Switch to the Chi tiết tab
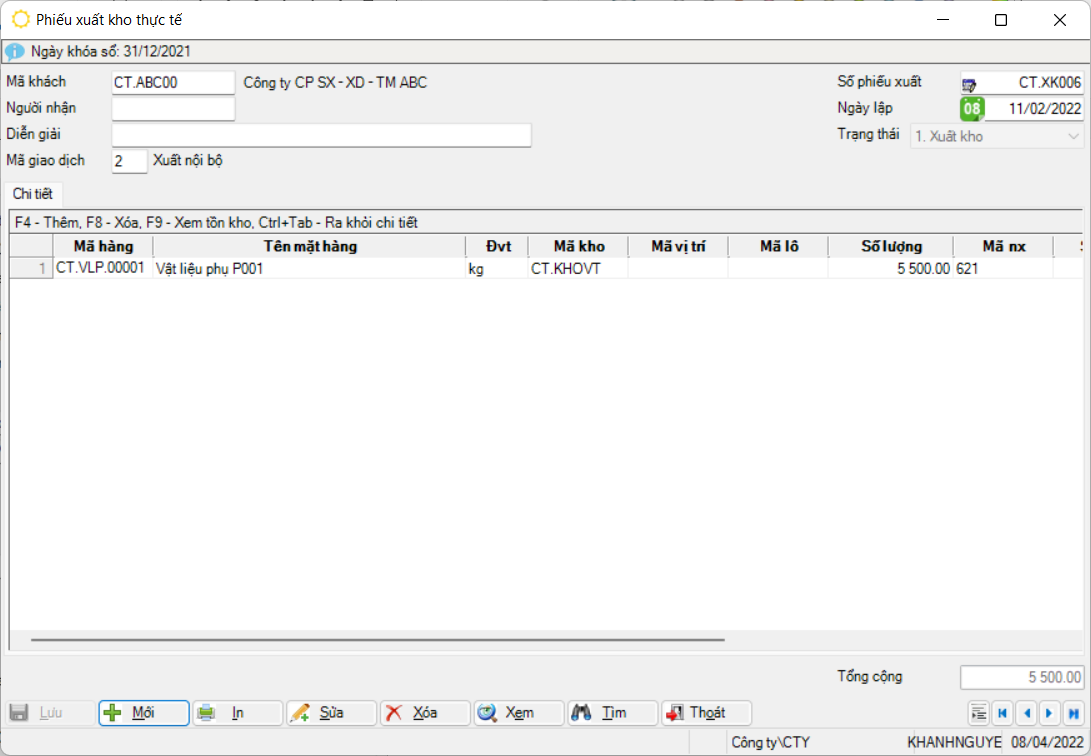This screenshot has width=1091, height=756. coord(33,193)
